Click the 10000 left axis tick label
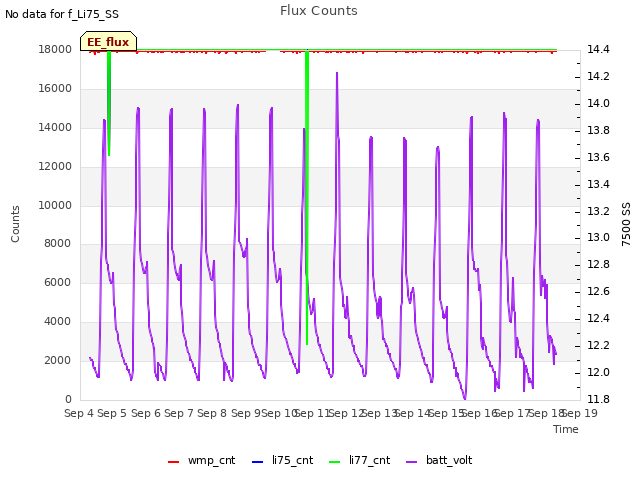This screenshot has width=640, height=480. [55, 205]
